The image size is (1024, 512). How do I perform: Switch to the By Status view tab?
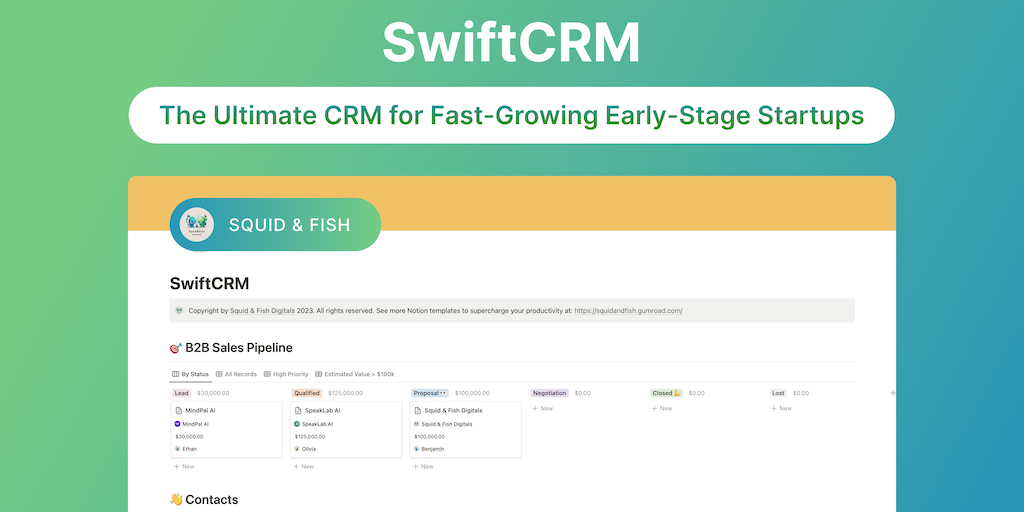point(191,374)
